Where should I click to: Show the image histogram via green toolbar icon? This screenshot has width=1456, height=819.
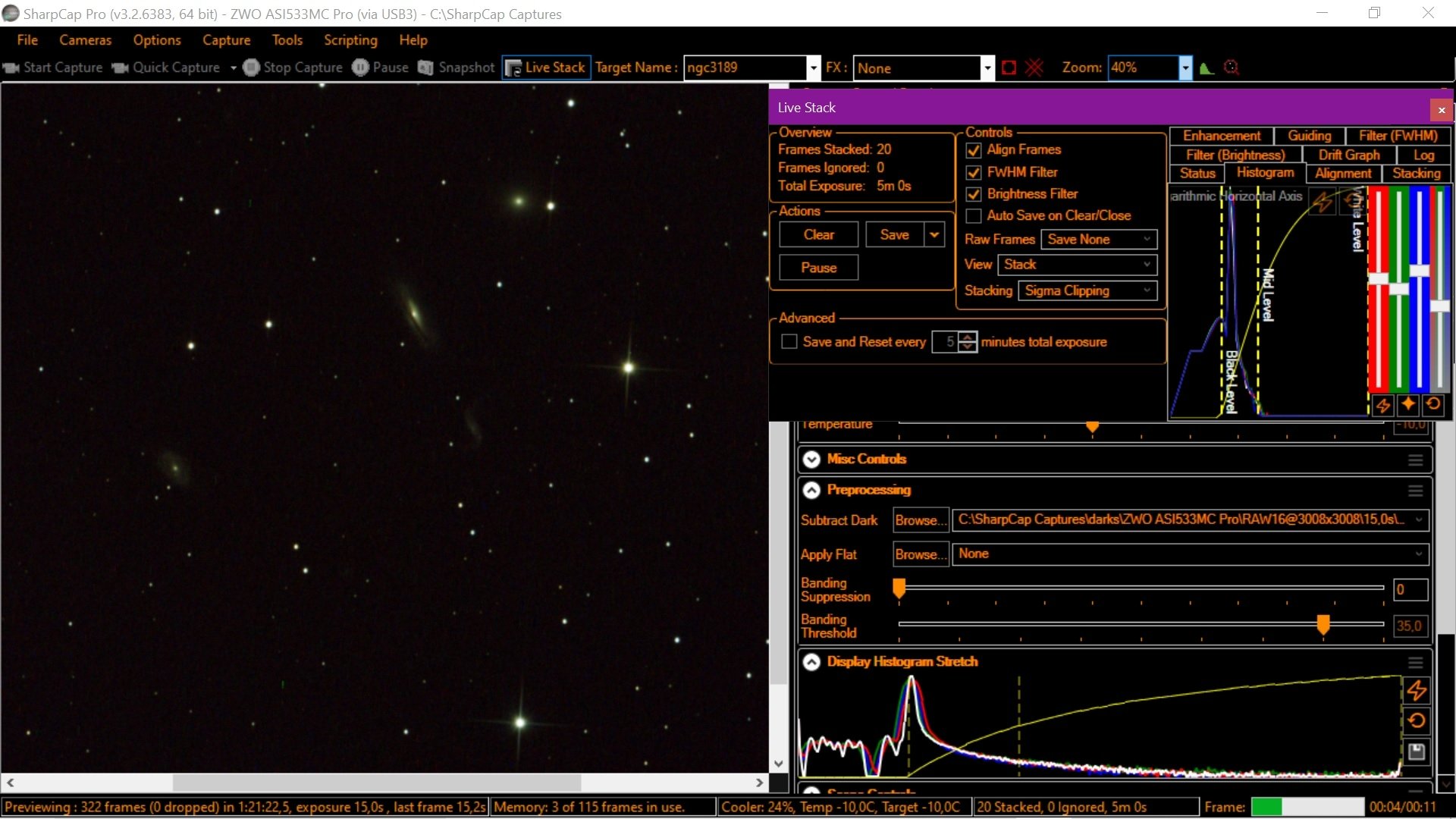[x=1207, y=68]
